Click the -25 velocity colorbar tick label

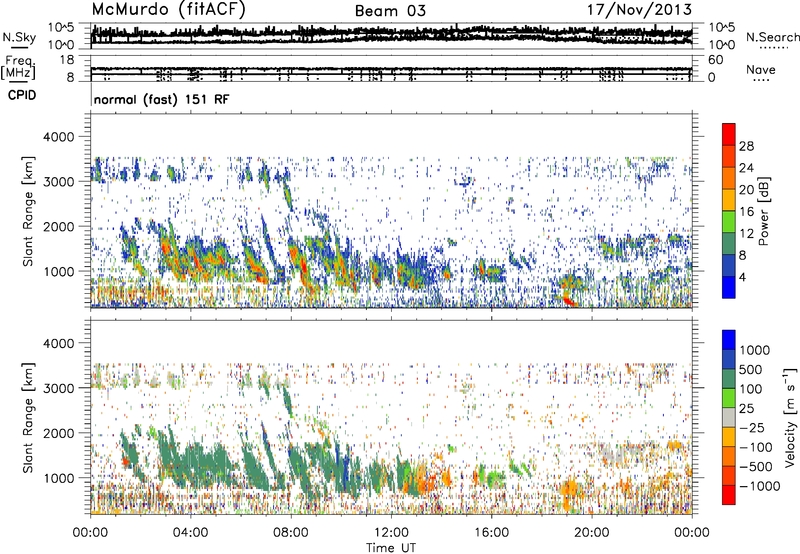coord(751,427)
